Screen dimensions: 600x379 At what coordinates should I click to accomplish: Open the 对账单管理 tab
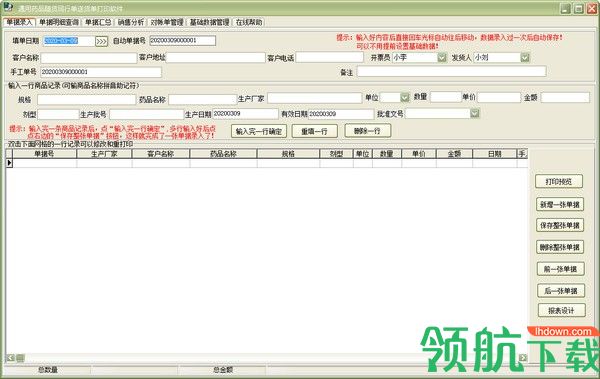coord(167,22)
